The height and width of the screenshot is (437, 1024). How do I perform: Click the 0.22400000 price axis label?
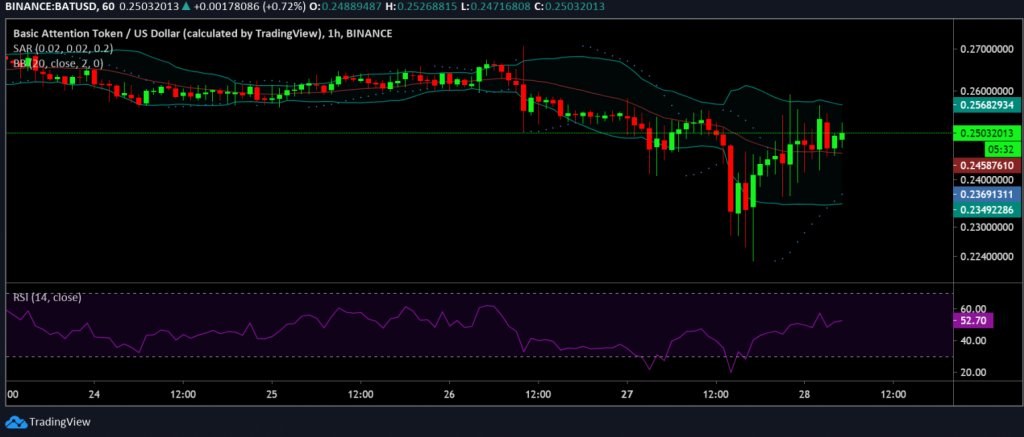pyautogui.click(x=986, y=257)
